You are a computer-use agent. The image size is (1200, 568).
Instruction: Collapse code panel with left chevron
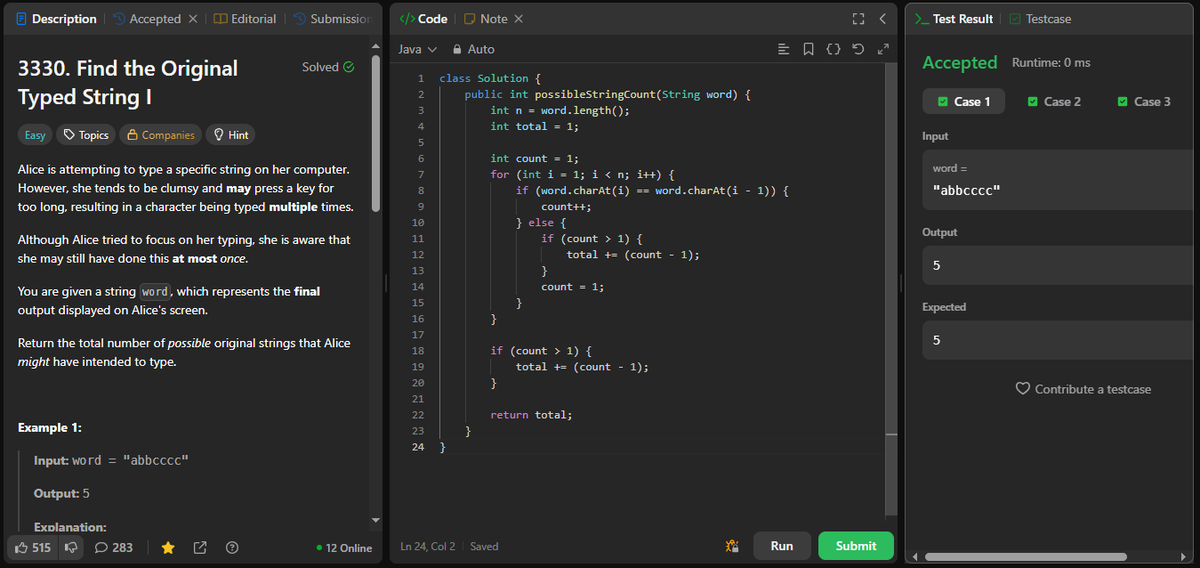pyautogui.click(x=882, y=19)
